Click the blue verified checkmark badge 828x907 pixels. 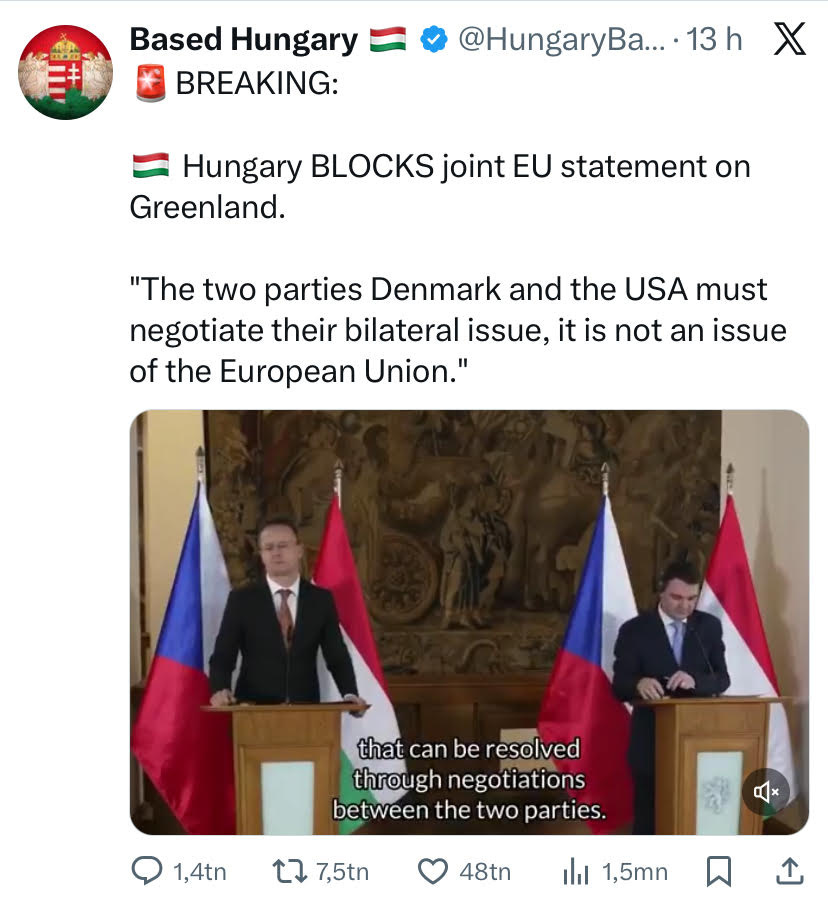click(433, 39)
